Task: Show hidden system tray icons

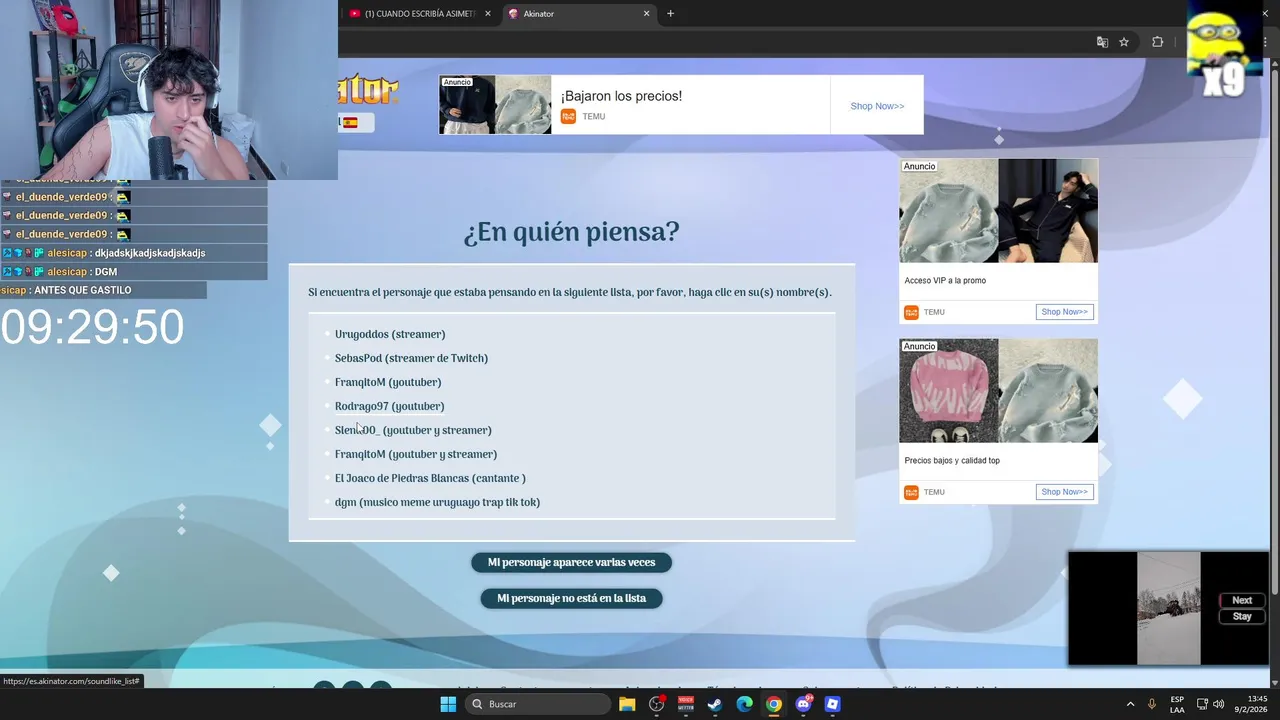Action: click(1131, 704)
